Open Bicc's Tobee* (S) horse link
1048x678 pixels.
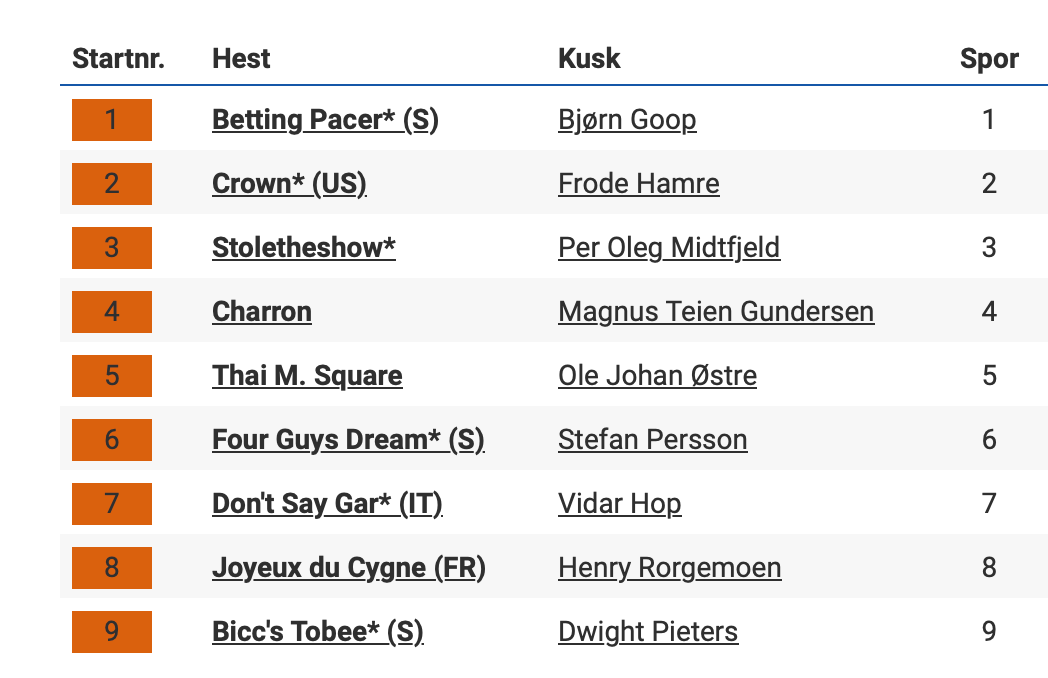[x=317, y=632]
